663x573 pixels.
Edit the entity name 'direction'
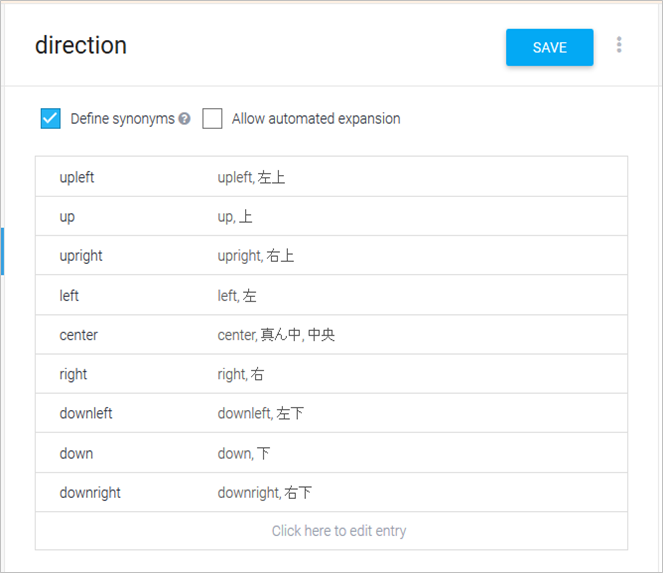tap(81, 46)
